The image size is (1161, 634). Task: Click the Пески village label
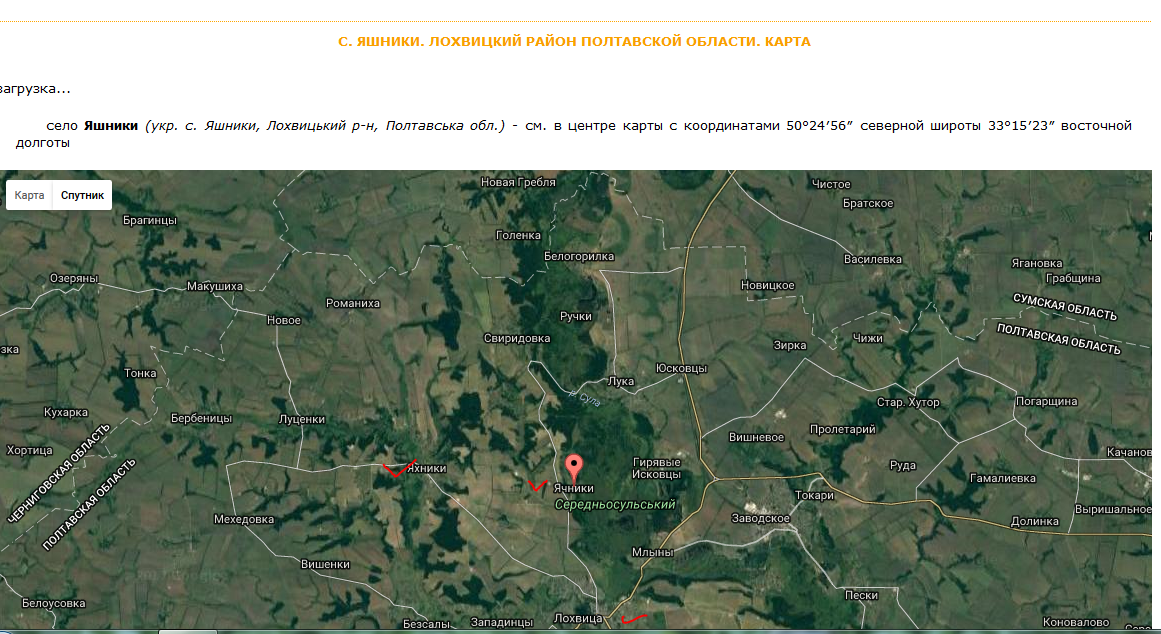pos(861,595)
